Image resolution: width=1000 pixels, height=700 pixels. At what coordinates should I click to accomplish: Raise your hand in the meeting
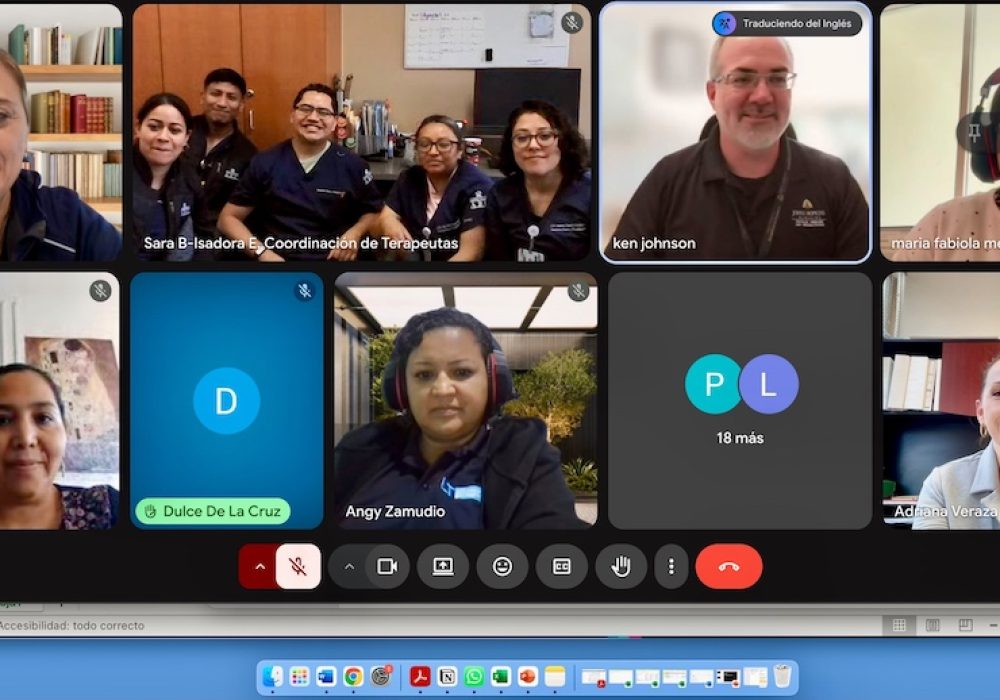coord(621,566)
